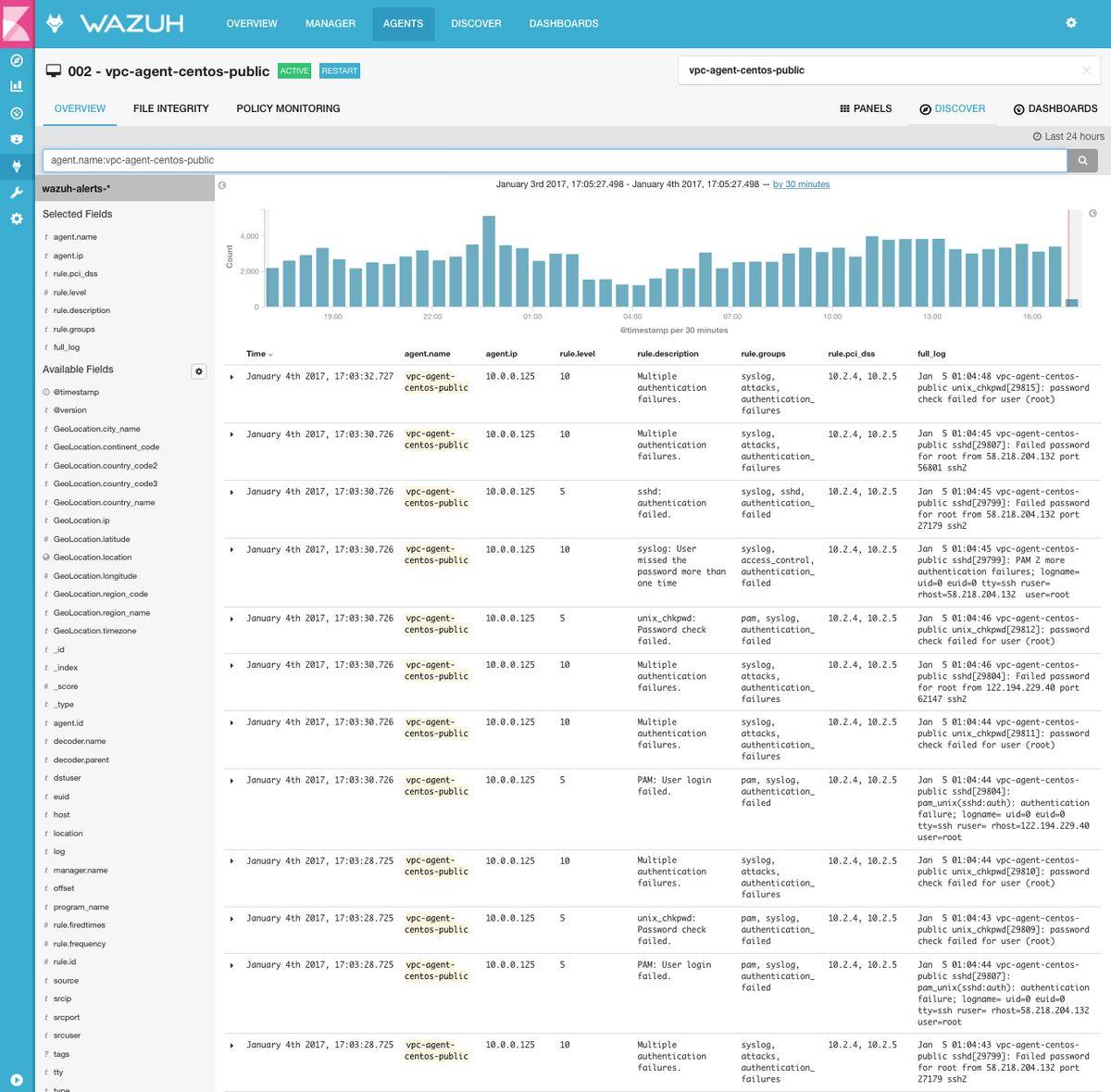The width and height of the screenshot is (1111, 1092).
Task: Expand the row with unix_chkpwd[29809] log
Action: point(231,919)
